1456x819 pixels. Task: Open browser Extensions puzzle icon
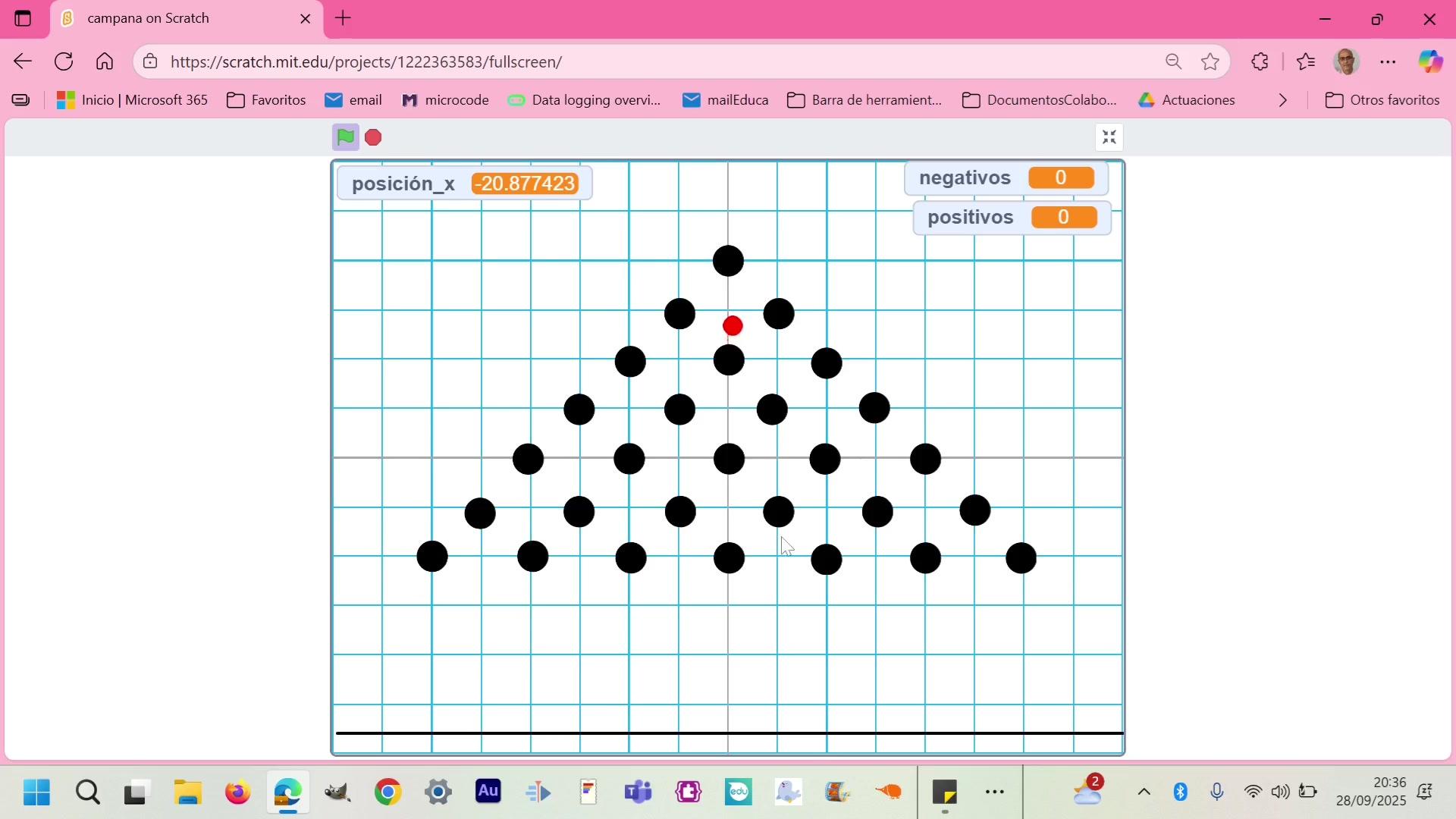click(1260, 61)
